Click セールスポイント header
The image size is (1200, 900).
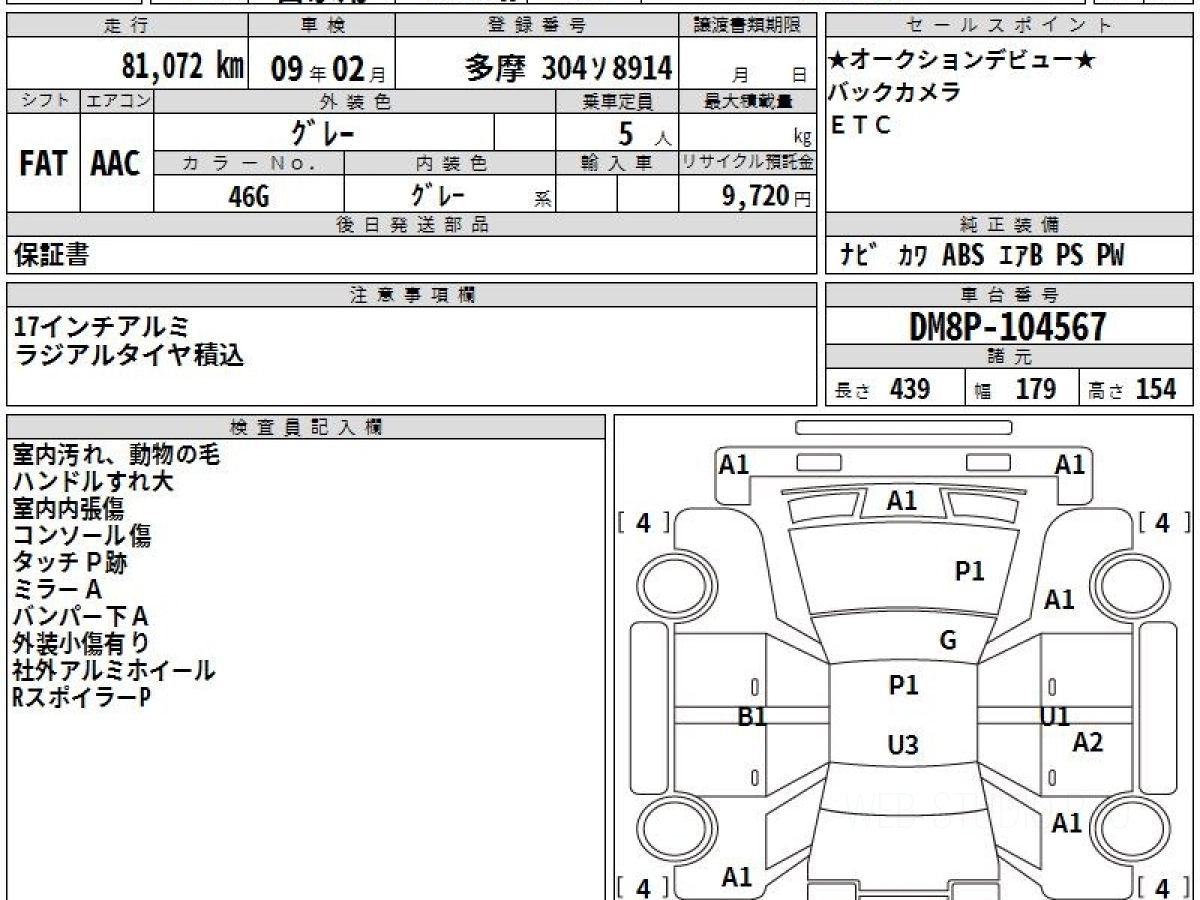click(1009, 25)
